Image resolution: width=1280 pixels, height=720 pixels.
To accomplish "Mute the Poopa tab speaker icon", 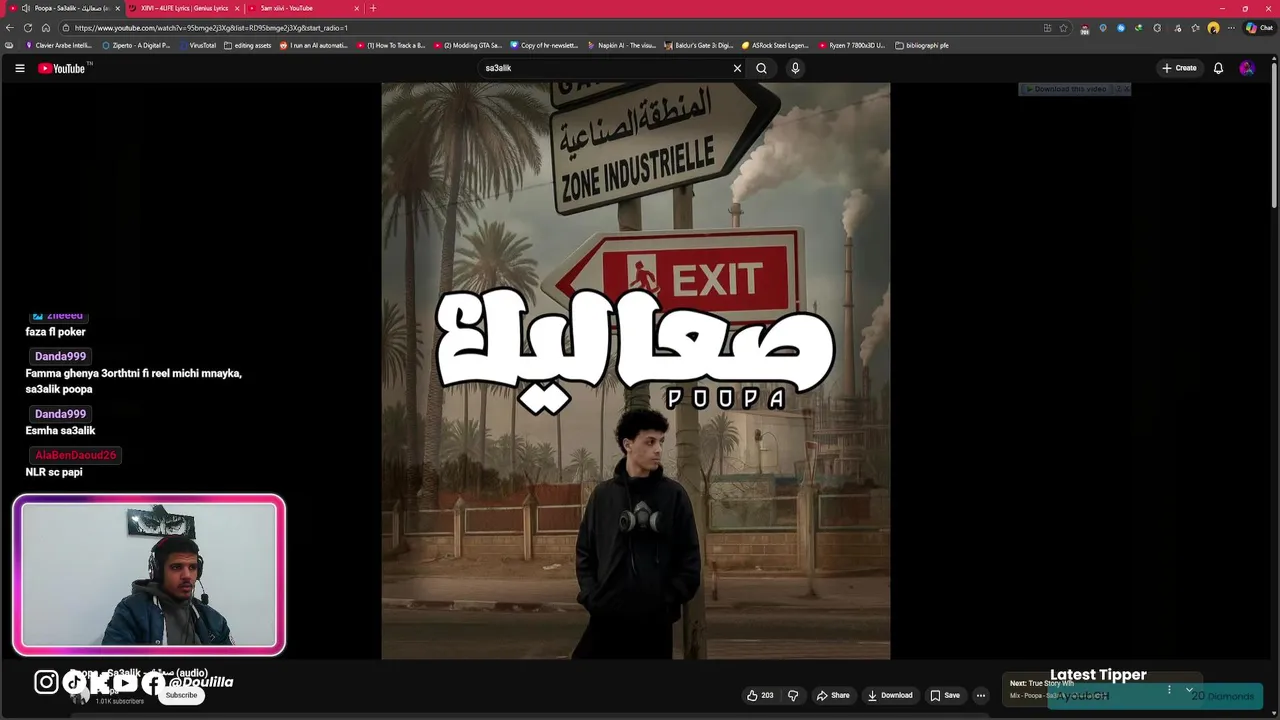I will tap(25, 8).
